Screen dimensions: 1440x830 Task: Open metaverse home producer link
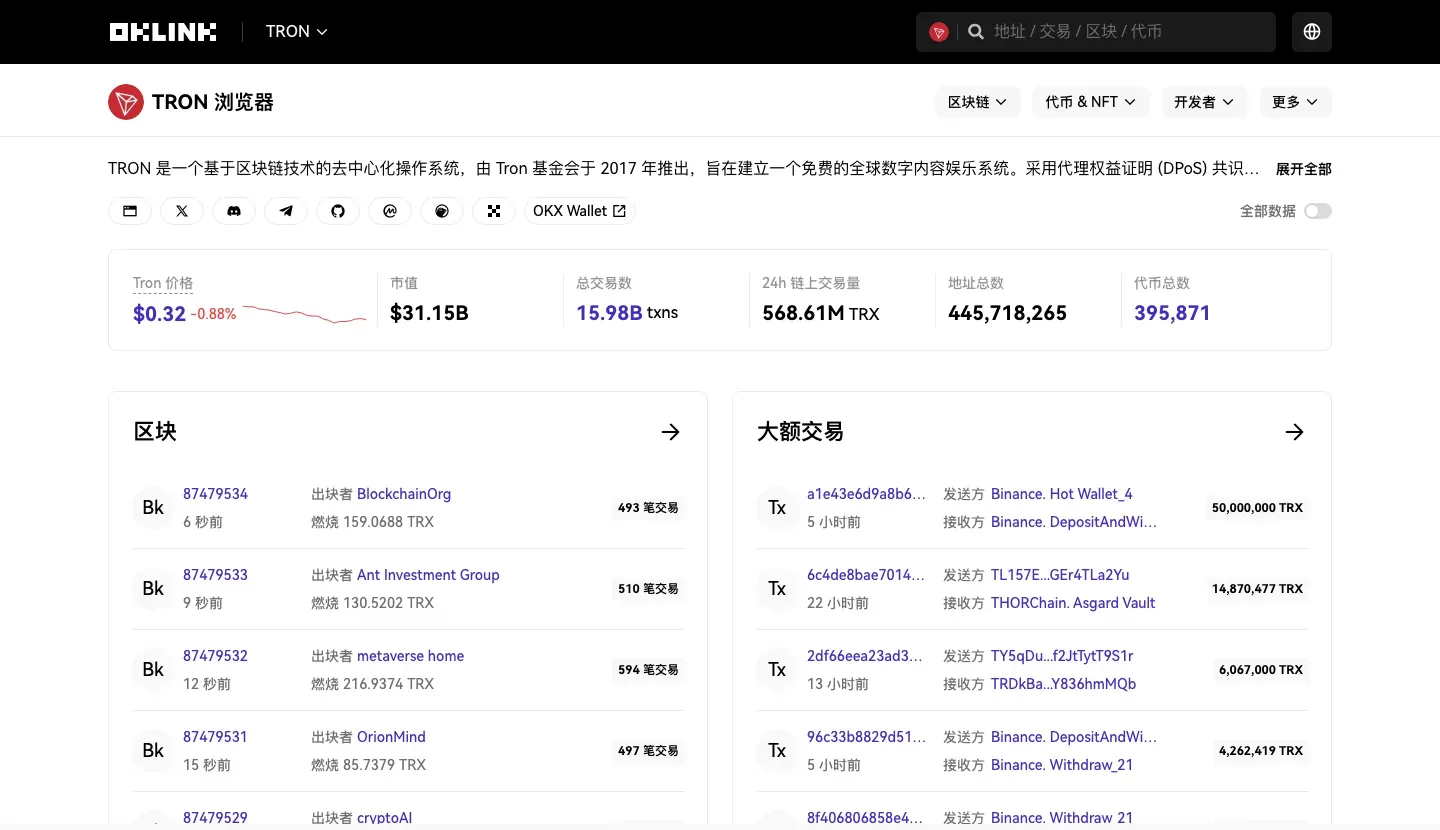(411, 656)
